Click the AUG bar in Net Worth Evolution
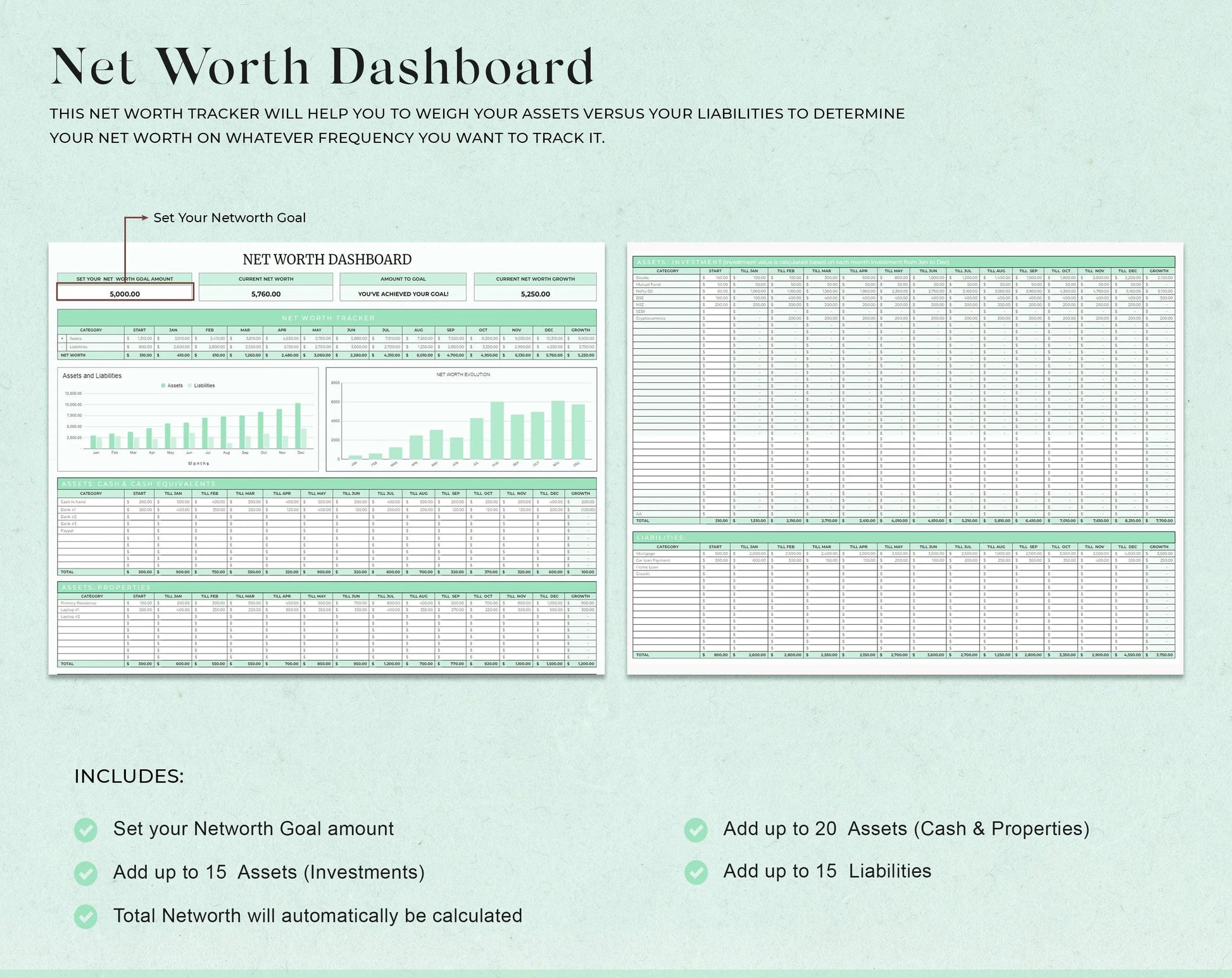The image size is (1232, 978). pyautogui.click(x=497, y=430)
